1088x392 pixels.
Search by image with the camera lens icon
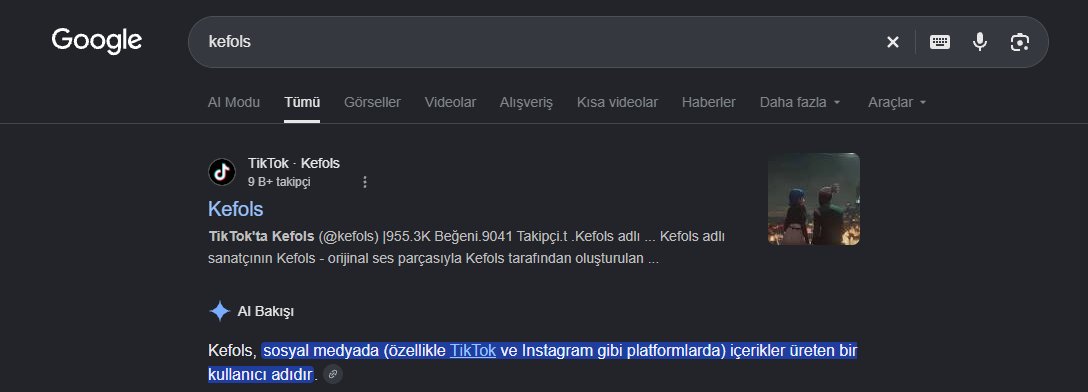point(1019,42)
